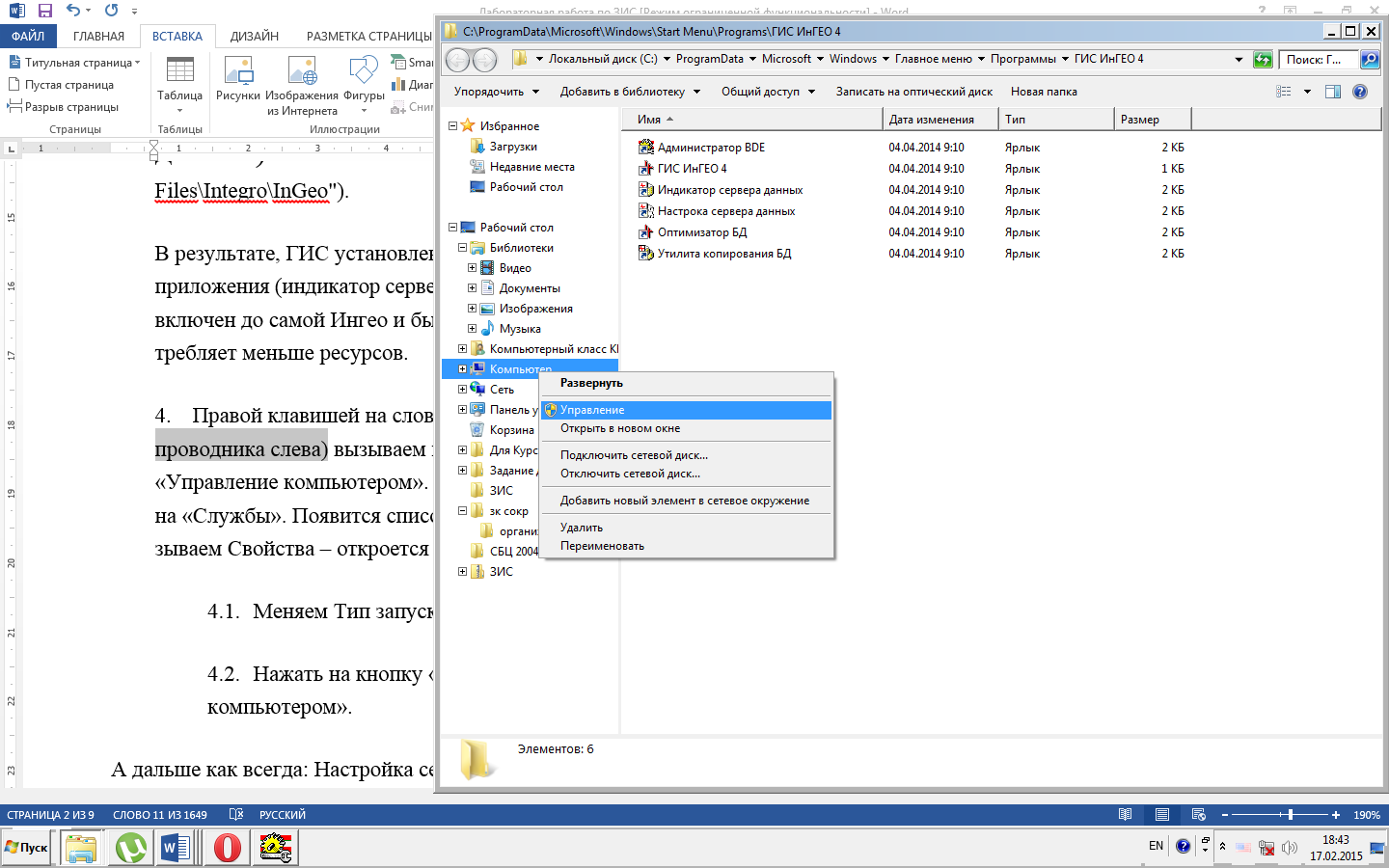Switch to print layout view in Word status bar
This screenshot has height=868, width=1389.
pos(1162,815)
